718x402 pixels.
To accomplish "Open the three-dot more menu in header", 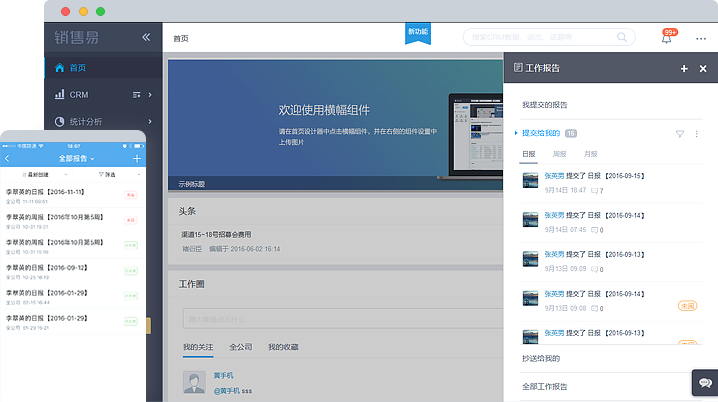I will point(701,38).
